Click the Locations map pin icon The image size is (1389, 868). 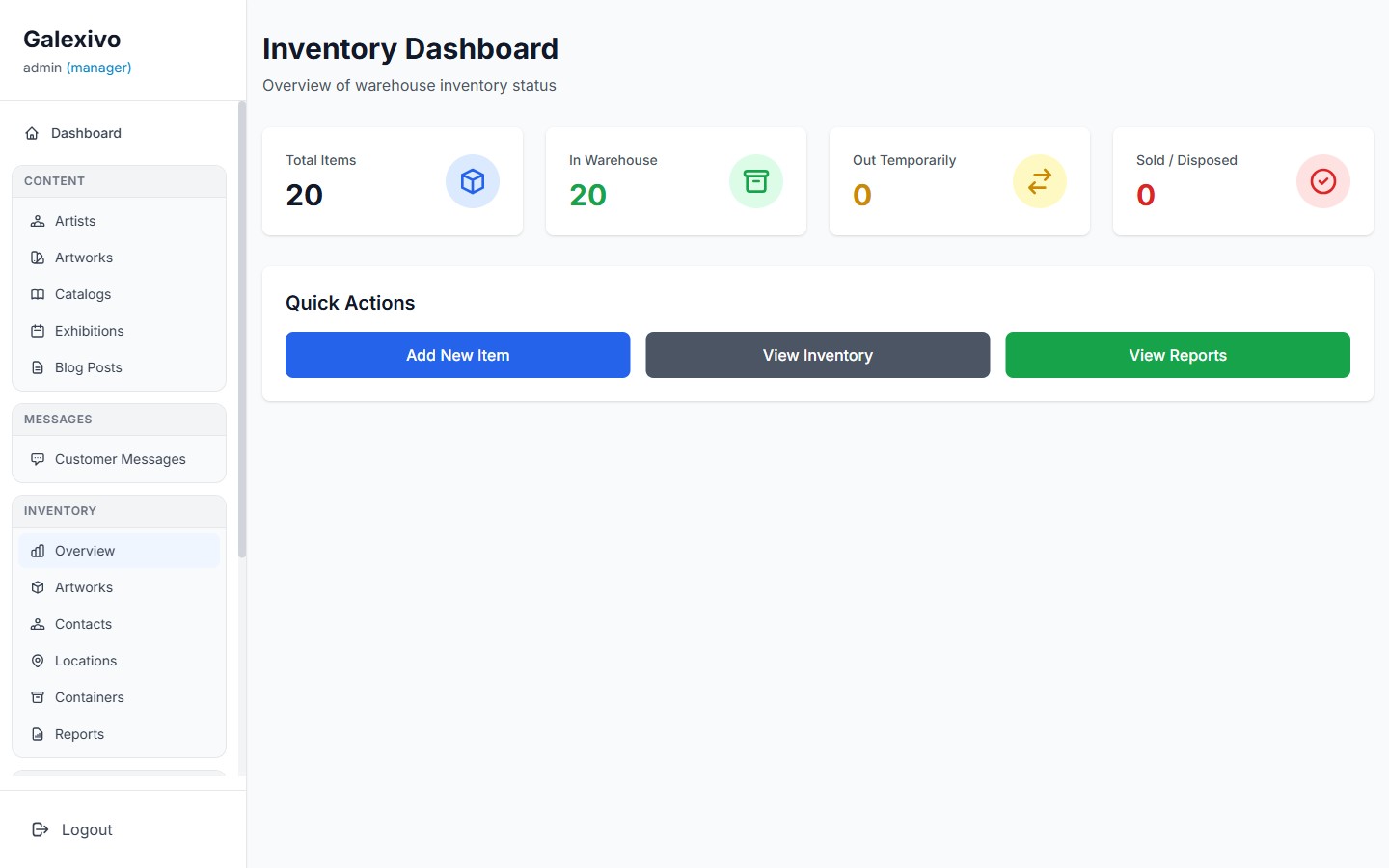tap(38, 661)
